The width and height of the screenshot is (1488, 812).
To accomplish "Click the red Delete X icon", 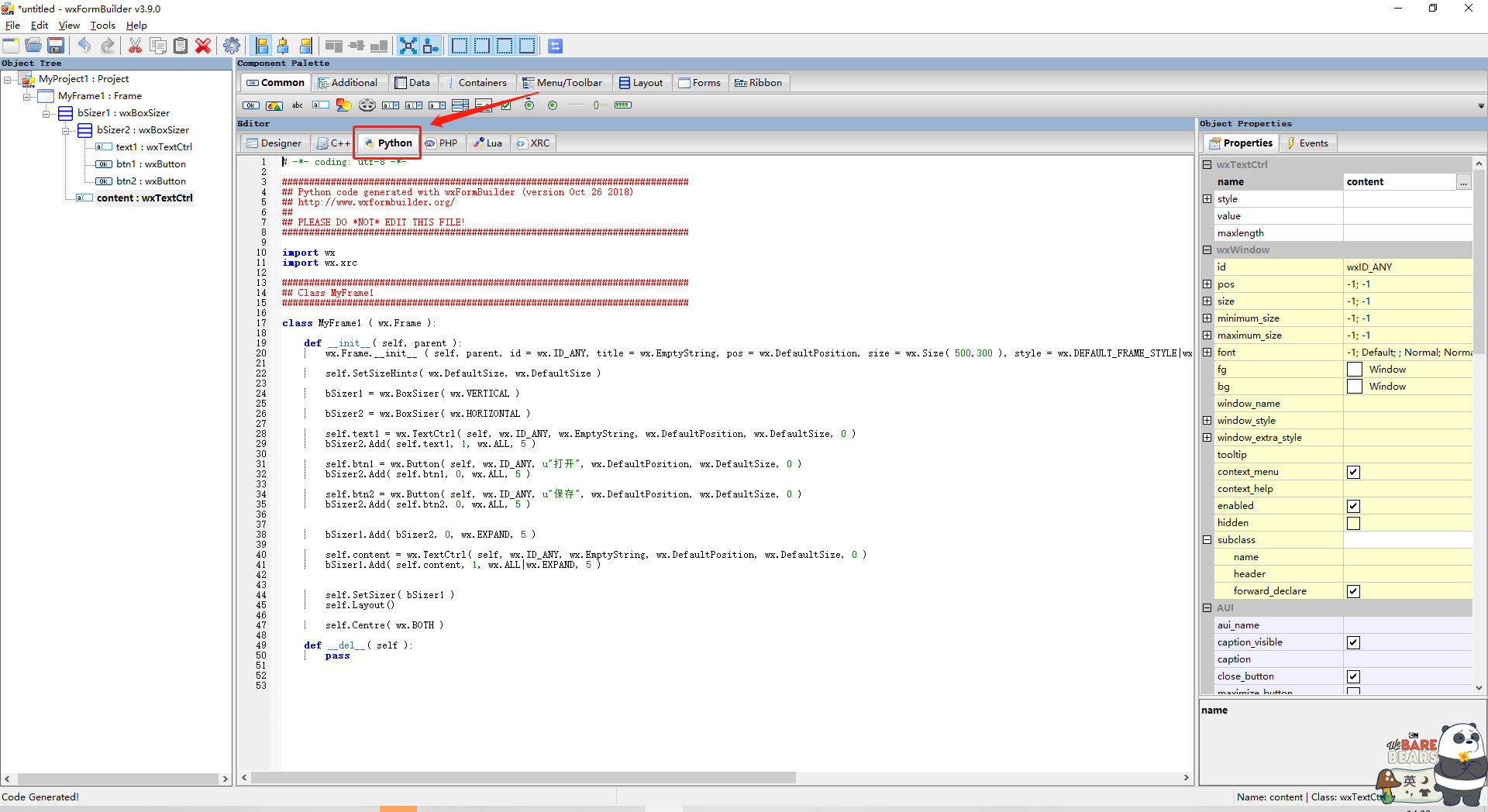I will [203, 46].
